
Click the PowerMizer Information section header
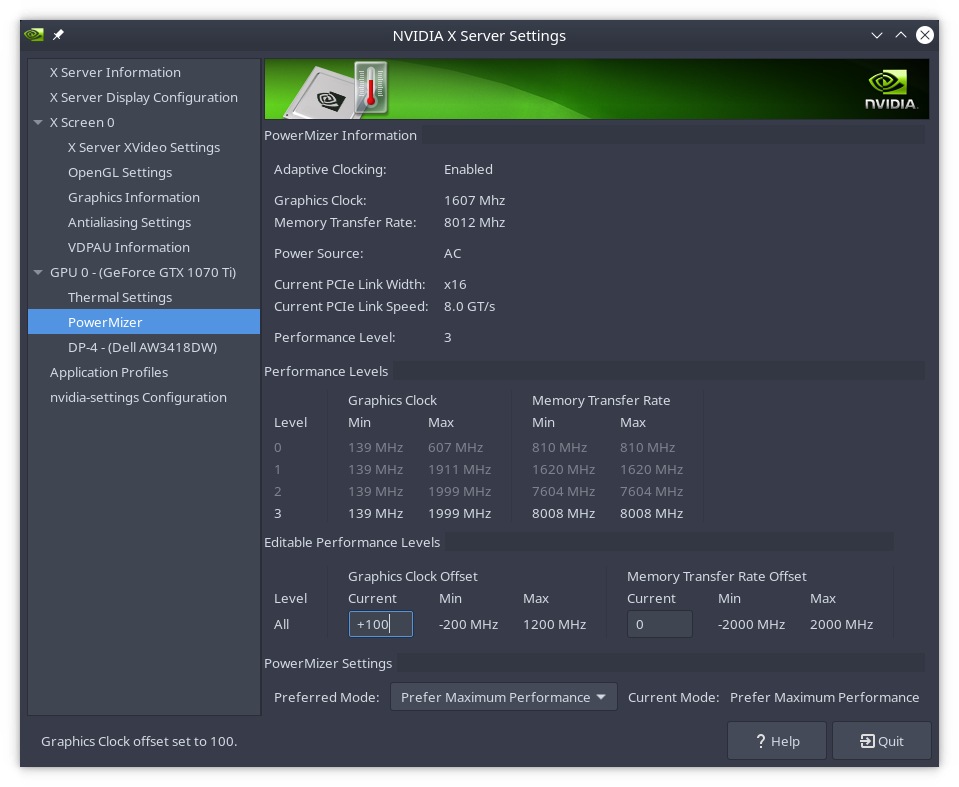(340, 135)
